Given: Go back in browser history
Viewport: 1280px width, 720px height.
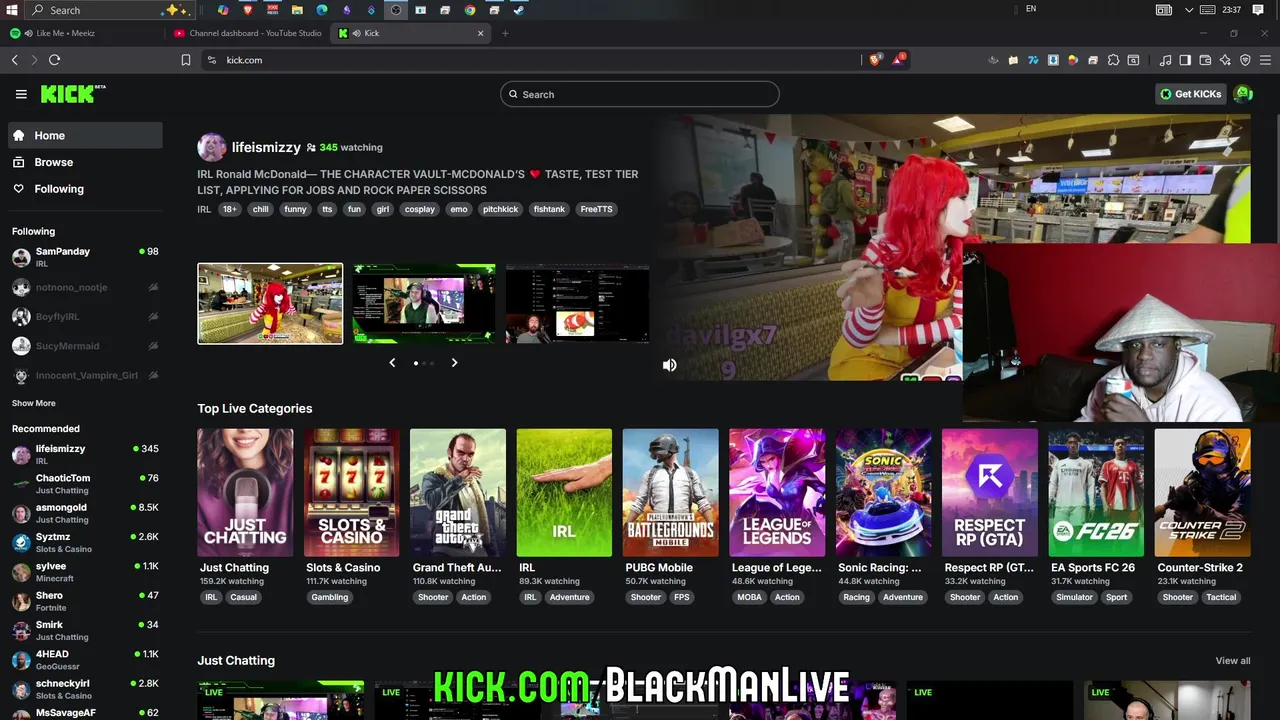Looking at the screenshot, I should pyautogui.click(x=15, y=60).
